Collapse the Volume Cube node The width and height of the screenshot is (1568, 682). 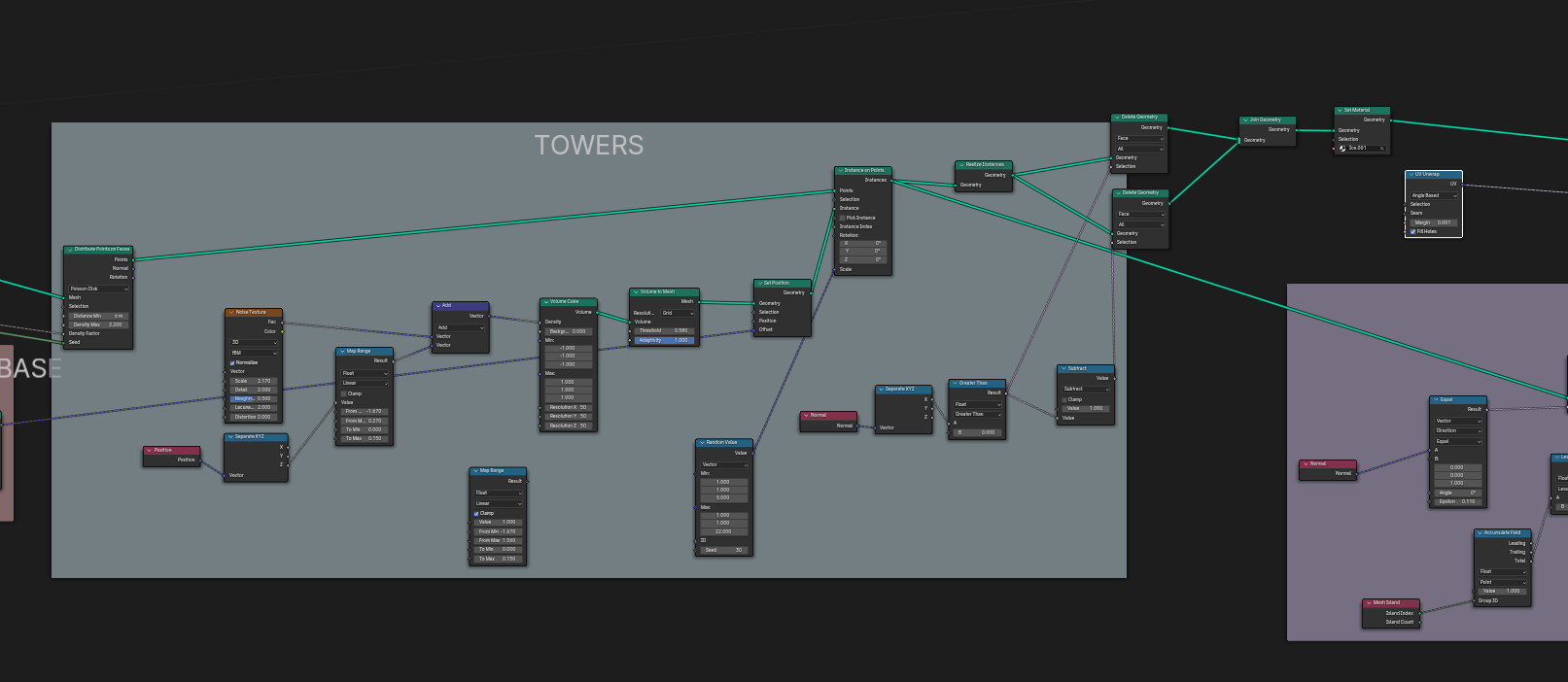coord(545,302)
